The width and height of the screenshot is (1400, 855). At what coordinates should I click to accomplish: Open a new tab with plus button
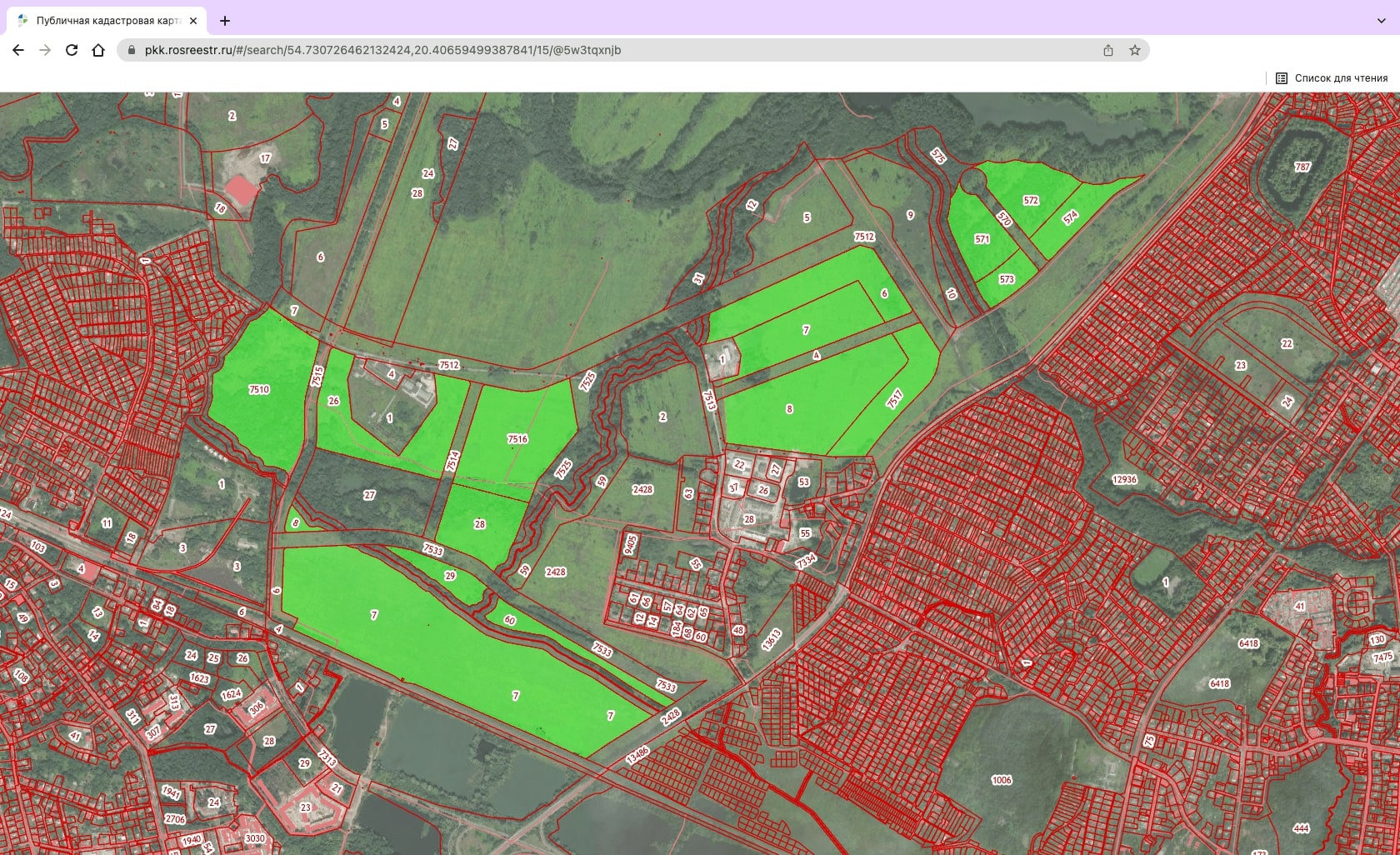tap(225, 21)
